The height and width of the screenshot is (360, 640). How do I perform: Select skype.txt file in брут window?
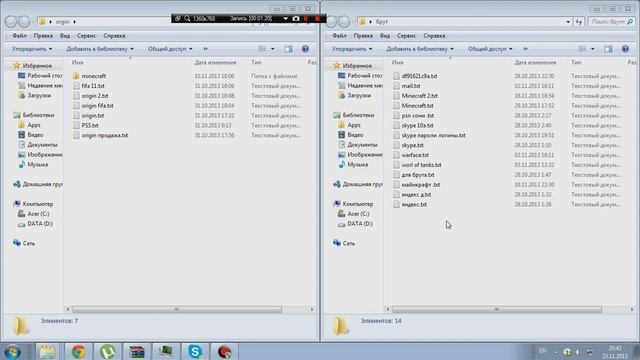point(412,145)
